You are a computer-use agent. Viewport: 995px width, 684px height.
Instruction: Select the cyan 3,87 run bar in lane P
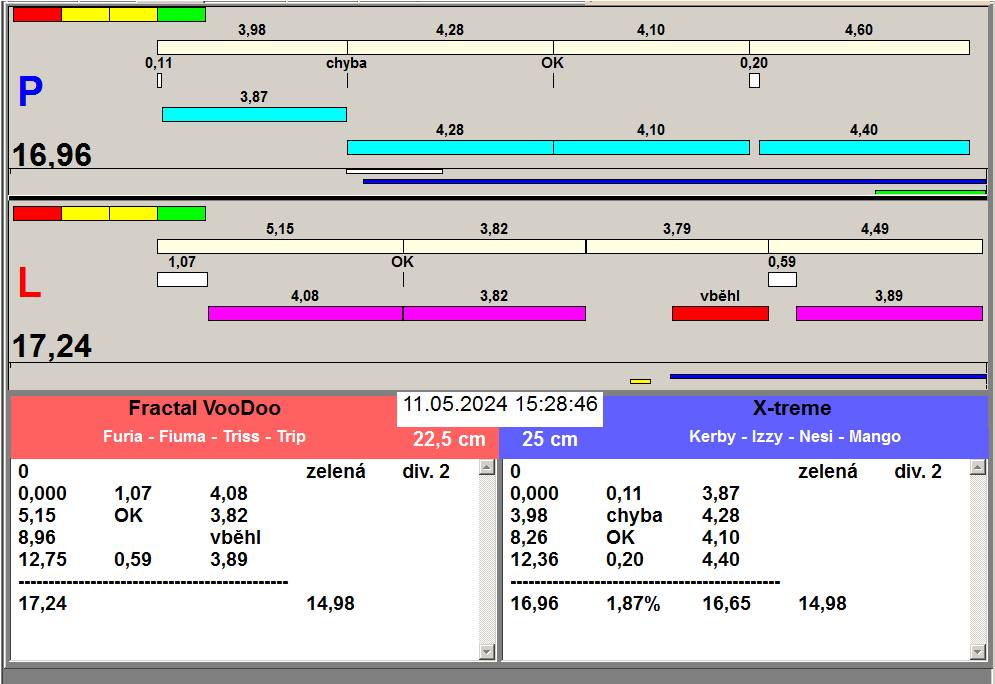pos(254,114)
